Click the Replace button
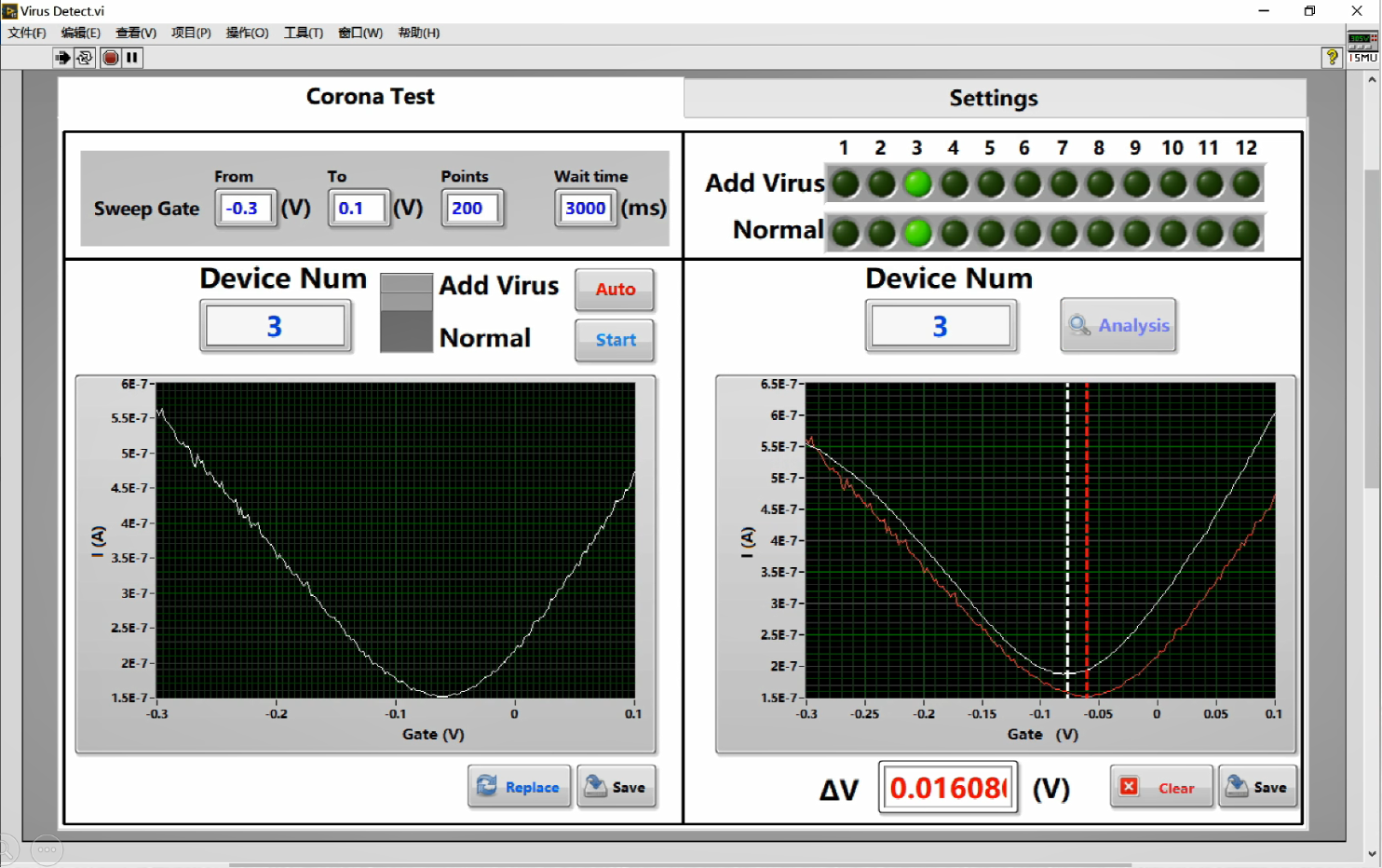This screenshot has height=868, width=1382. pyautogui.click(x=520, y=787)
